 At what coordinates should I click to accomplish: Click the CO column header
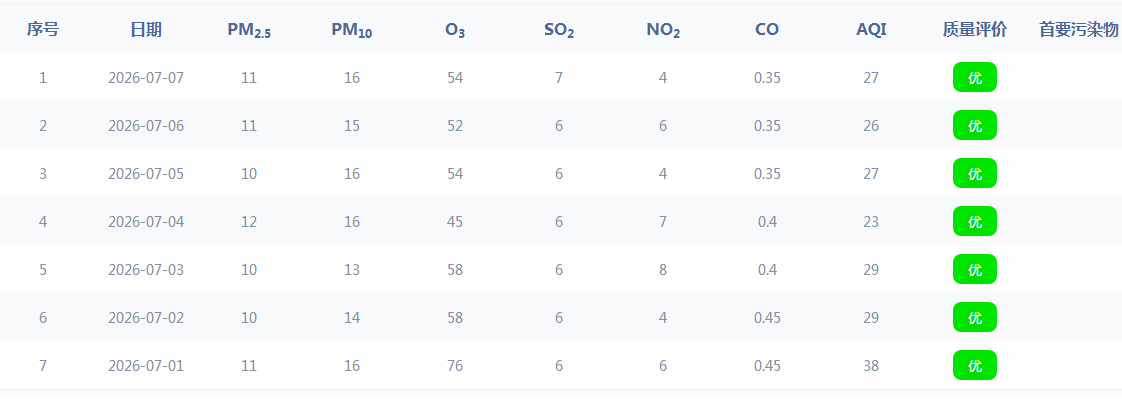pos(767,29)
